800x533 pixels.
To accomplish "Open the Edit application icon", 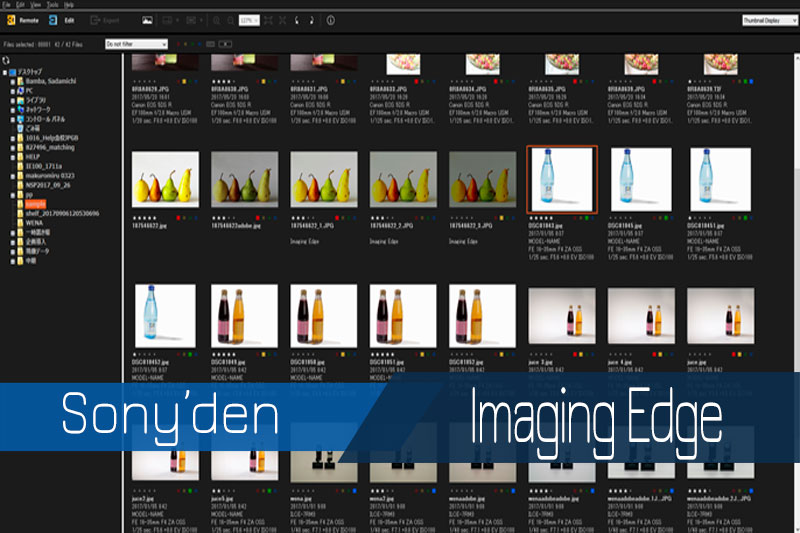I will click(x=53, y=20).
